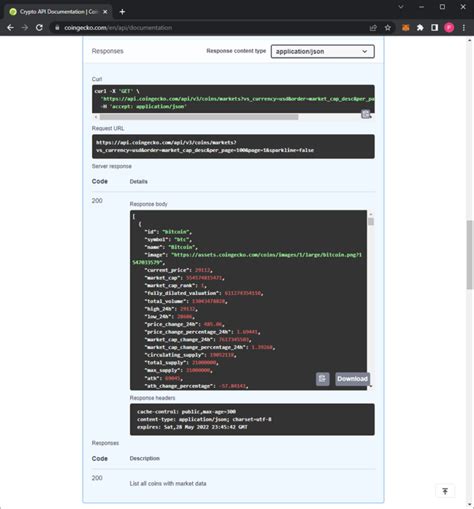Share this page via address bar icon
Image resolution: width=474 pixels, height=509 pixels.
tap(373, 28)
